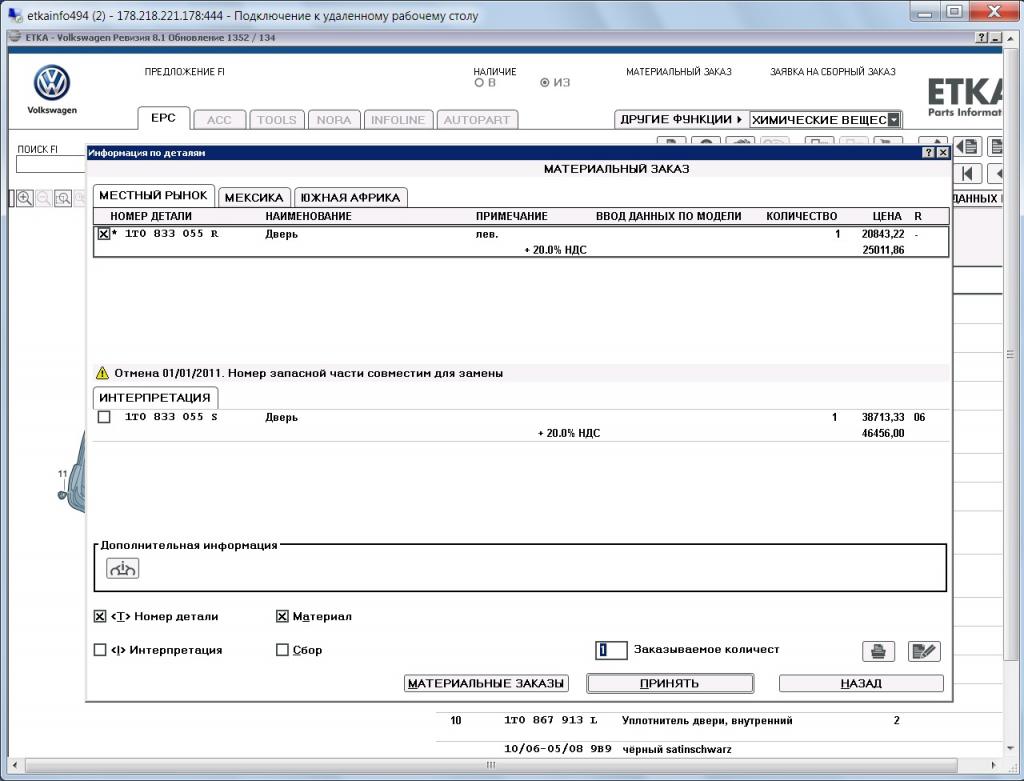Click the edit note pencil icon
This screenshot has width=1024, height=781.
click(x=924, y=650)
